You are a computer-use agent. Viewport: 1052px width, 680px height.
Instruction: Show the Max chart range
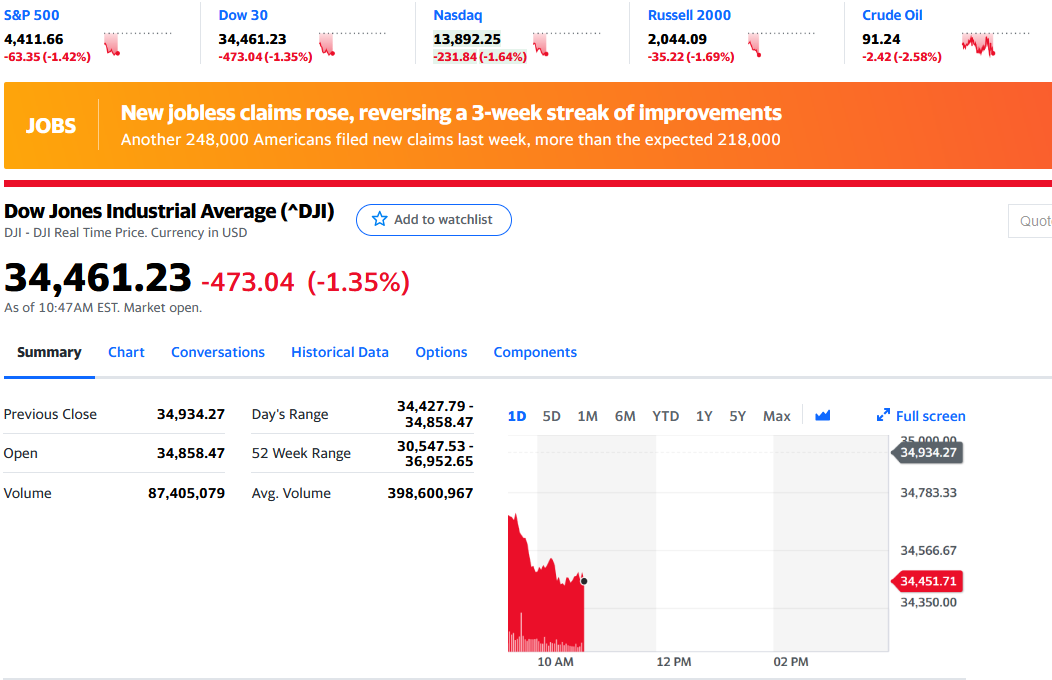(777, 416)
